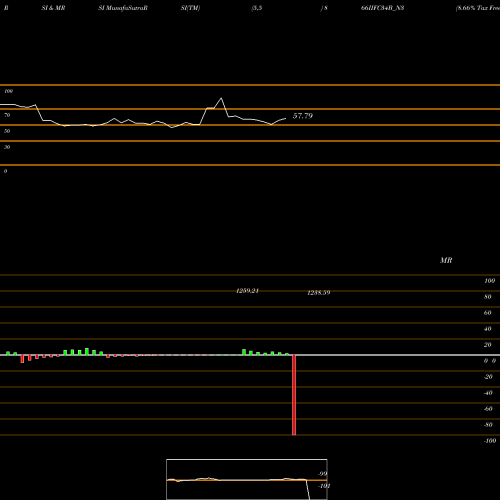Viewport: 500px width, 500px height.
Task: Click the RSI axis label 30
Action: tap(7, 147)
